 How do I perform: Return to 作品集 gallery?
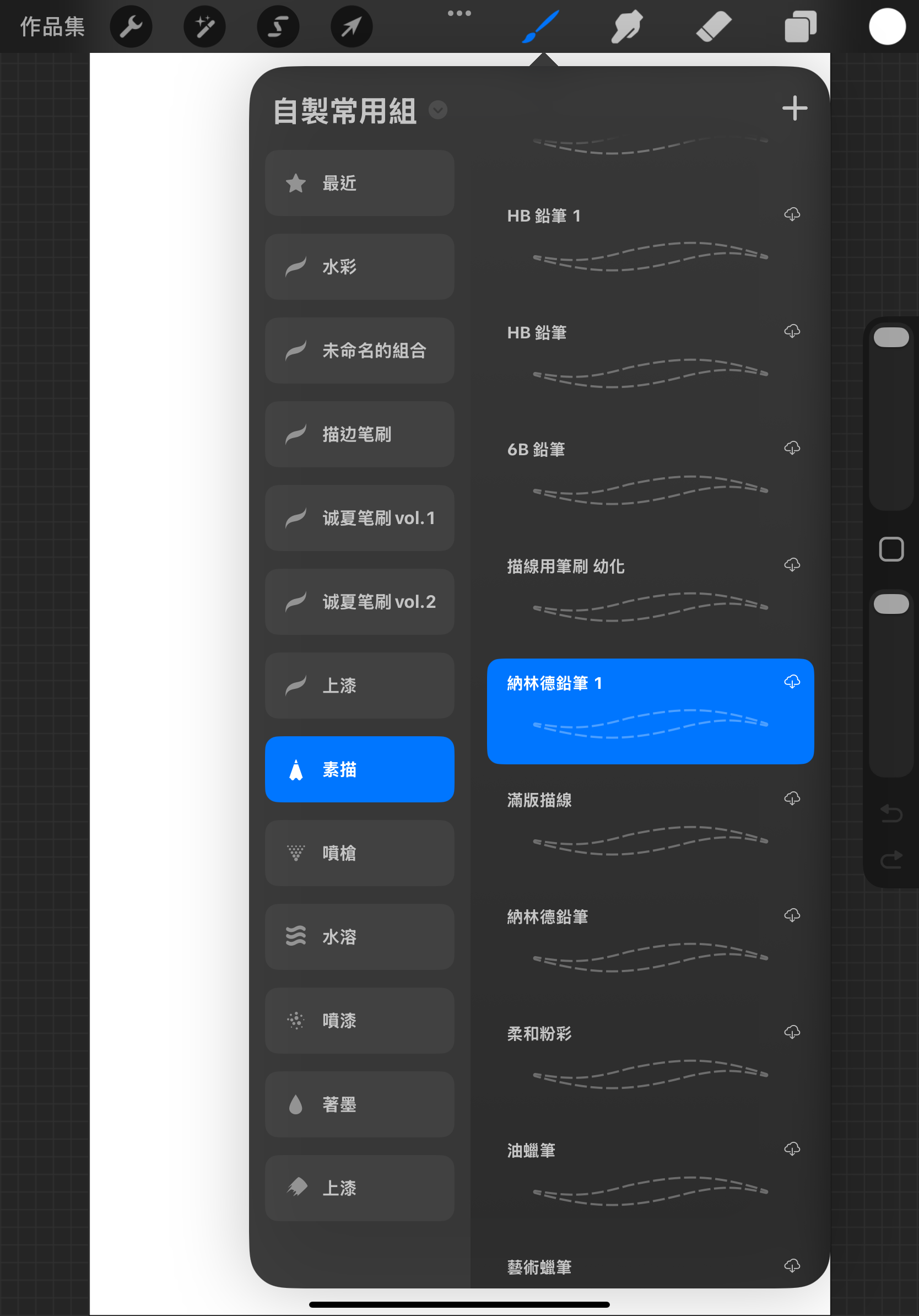click(52, 27)
